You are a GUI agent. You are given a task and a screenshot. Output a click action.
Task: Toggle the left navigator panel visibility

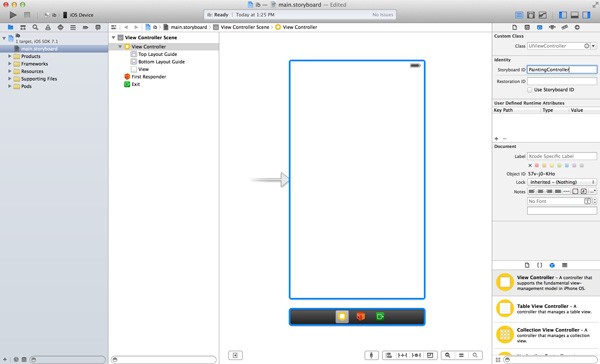tap(562, 15)
